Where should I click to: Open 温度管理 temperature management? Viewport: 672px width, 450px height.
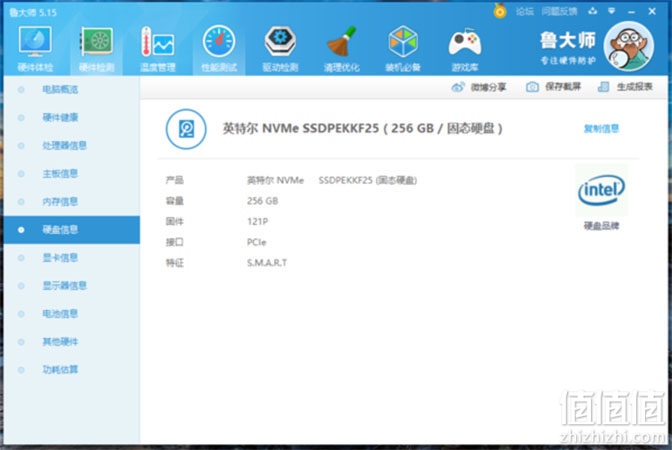158,48
